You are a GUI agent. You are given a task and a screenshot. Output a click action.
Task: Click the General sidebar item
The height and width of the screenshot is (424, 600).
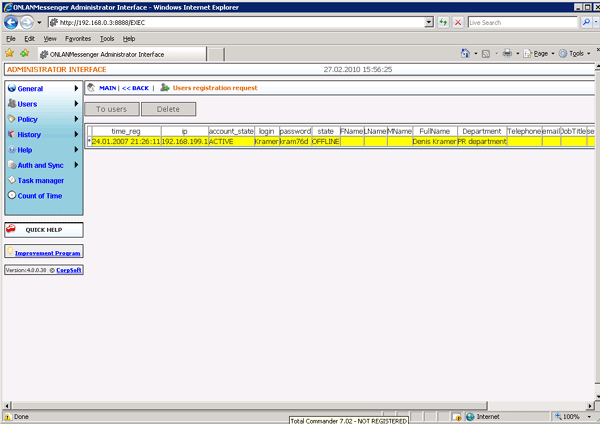[30, 89]
